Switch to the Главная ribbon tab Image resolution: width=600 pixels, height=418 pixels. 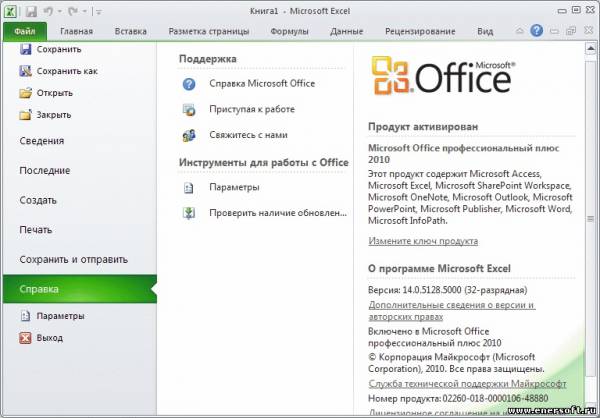point(77,31)
